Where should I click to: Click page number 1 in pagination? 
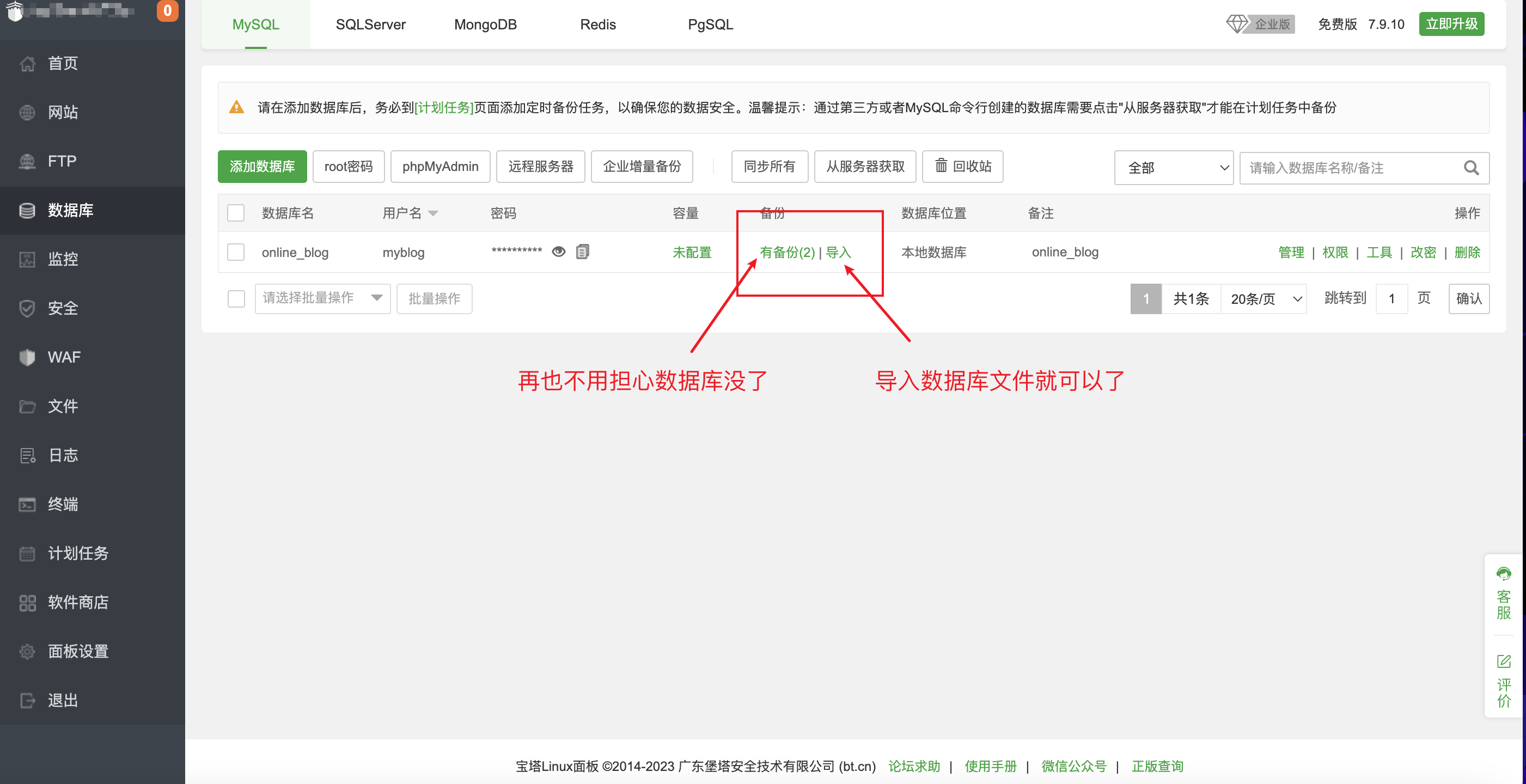(x=1146, y=298)
